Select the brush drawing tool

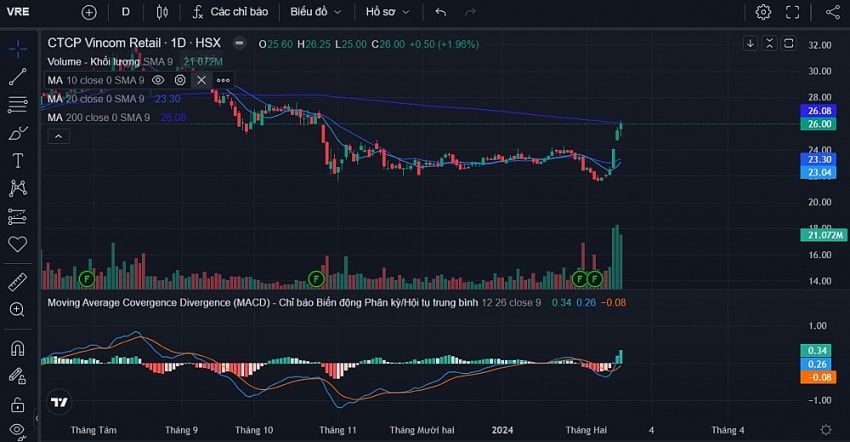17,133
